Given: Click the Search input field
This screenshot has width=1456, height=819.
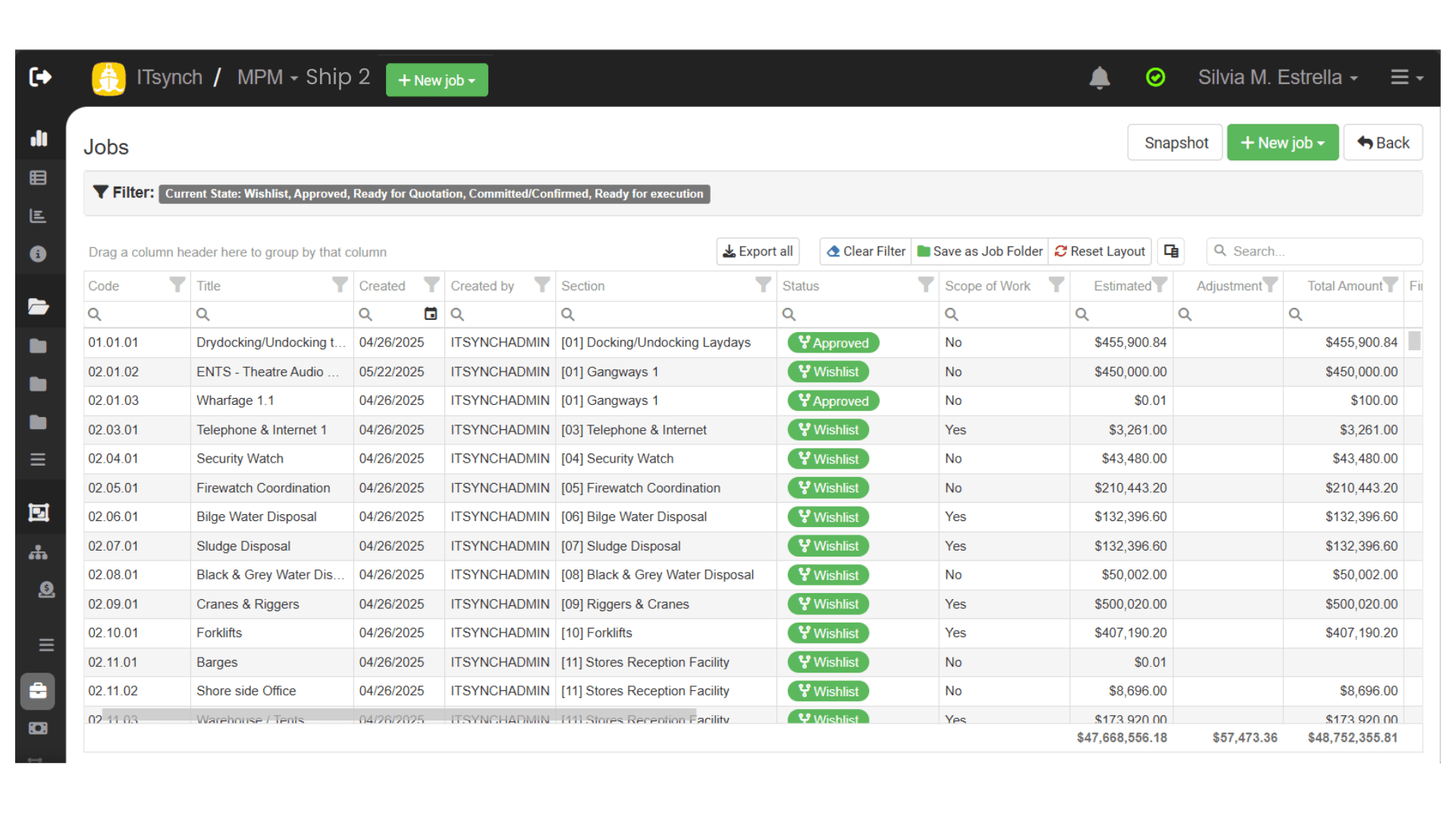Looking at the screenshot, I should (1319, 251).
